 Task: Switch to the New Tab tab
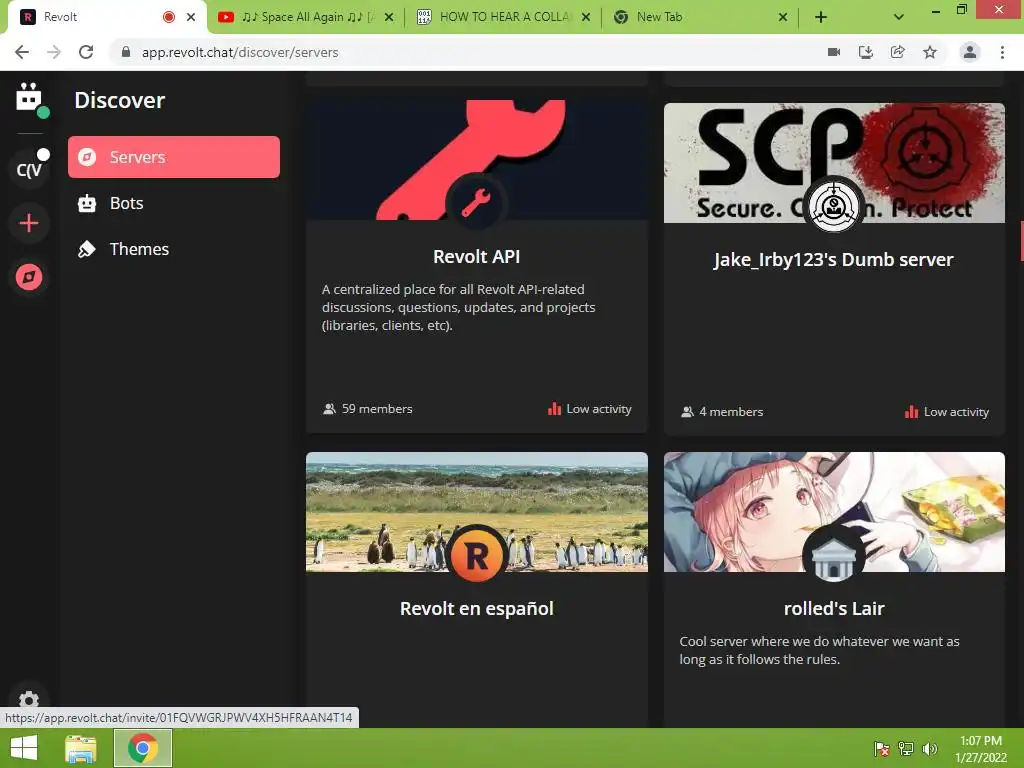[x=701, y=17]
